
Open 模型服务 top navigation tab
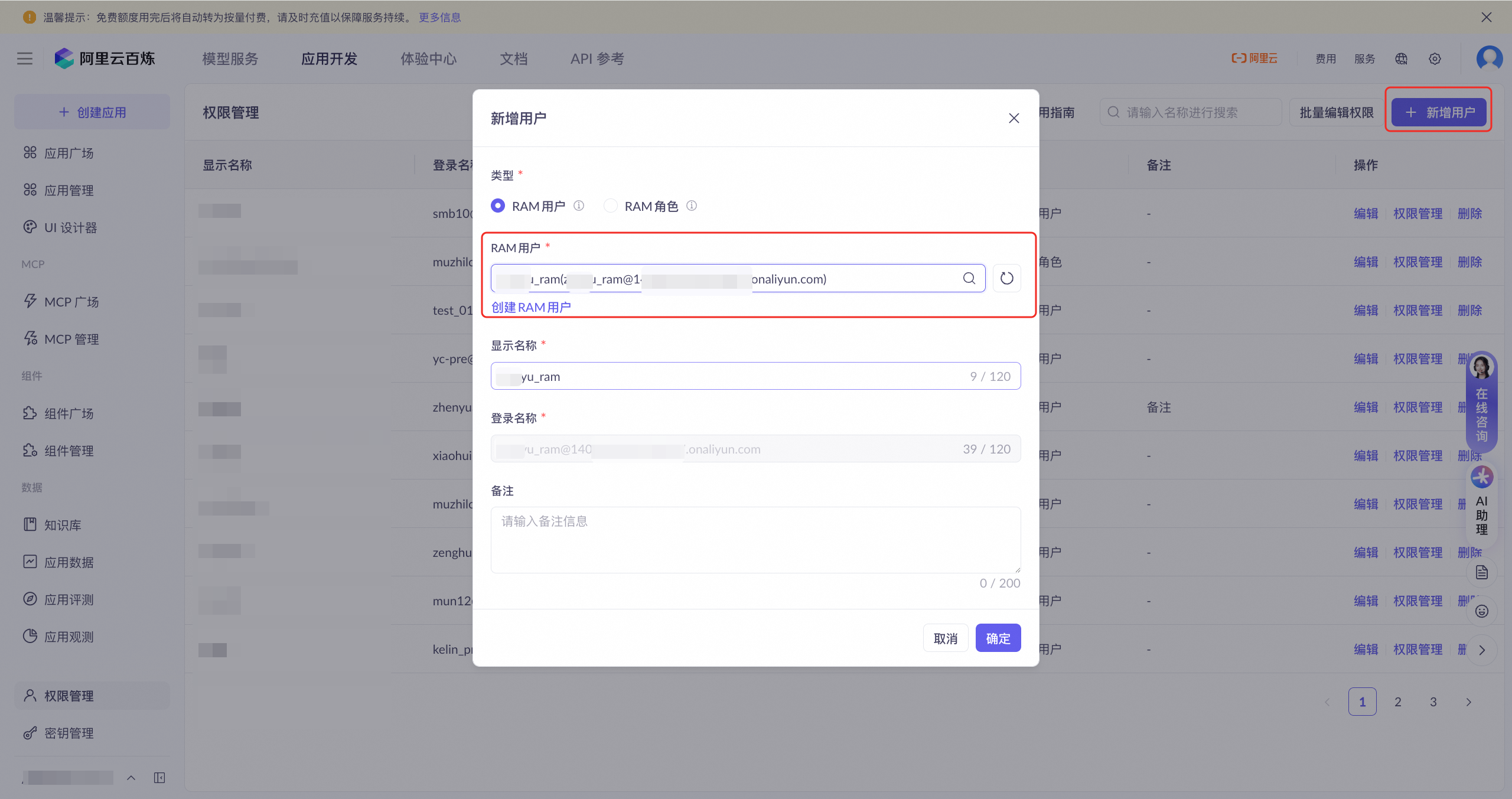[230, 58]
